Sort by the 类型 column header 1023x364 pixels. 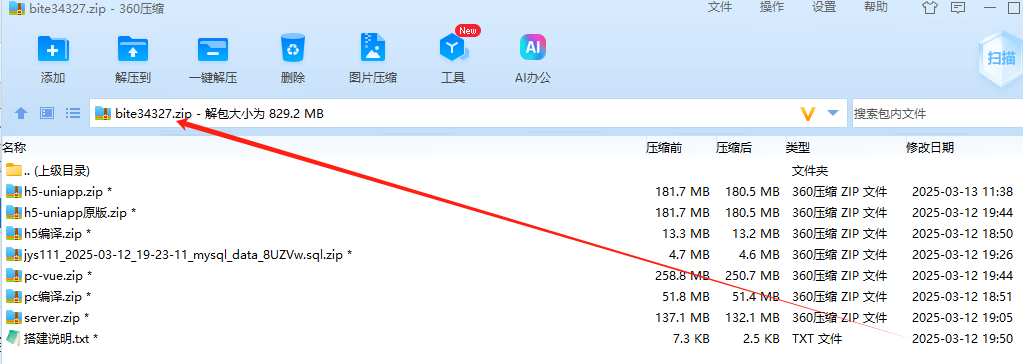(797, 148)
